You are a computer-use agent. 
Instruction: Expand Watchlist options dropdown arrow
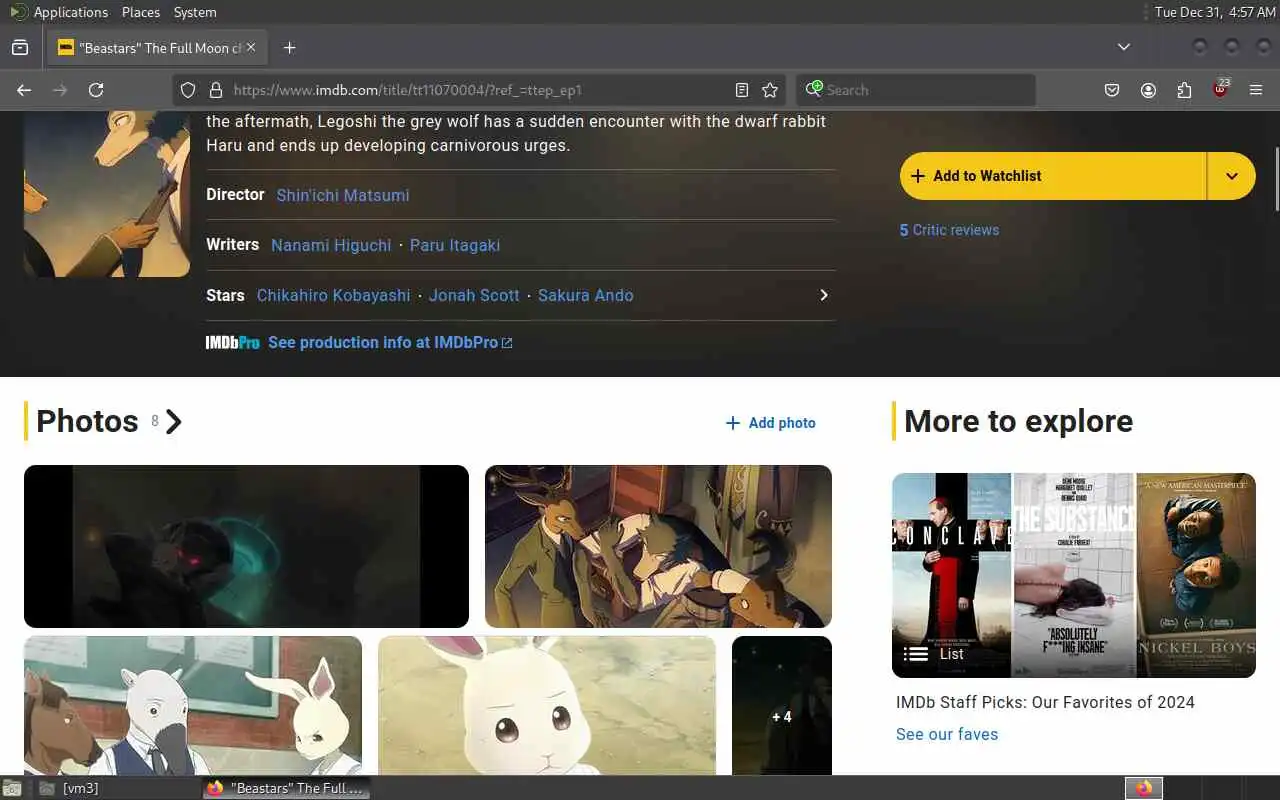(x=1232, y=176)
